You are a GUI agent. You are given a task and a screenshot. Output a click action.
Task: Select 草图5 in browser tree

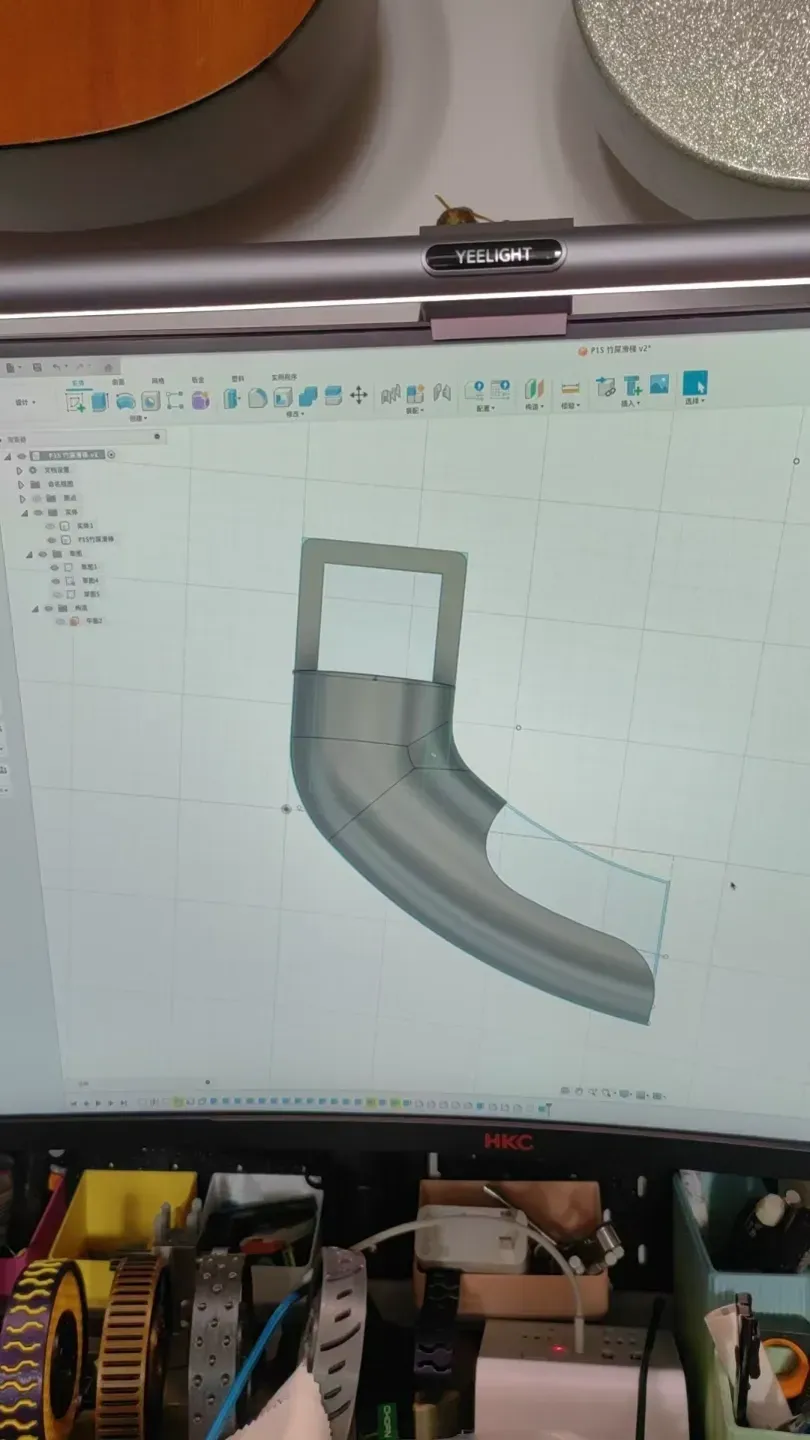92,594
